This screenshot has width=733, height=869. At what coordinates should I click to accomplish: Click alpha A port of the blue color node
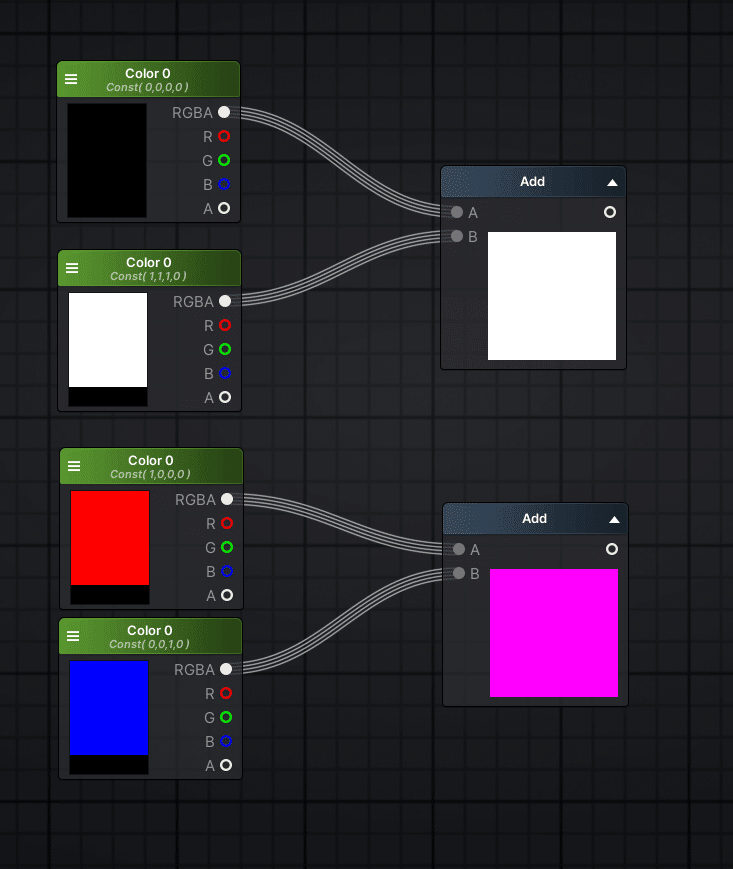pyautogui.click(x=225, y=765)
